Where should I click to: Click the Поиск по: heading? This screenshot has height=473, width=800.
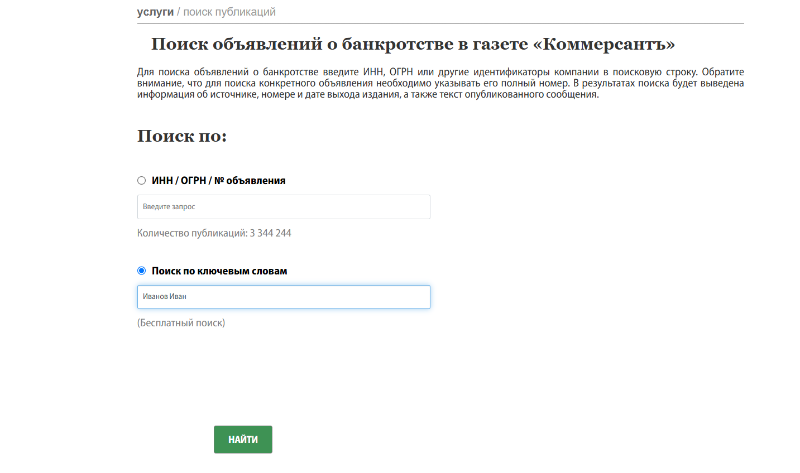(x=182, y=136)
